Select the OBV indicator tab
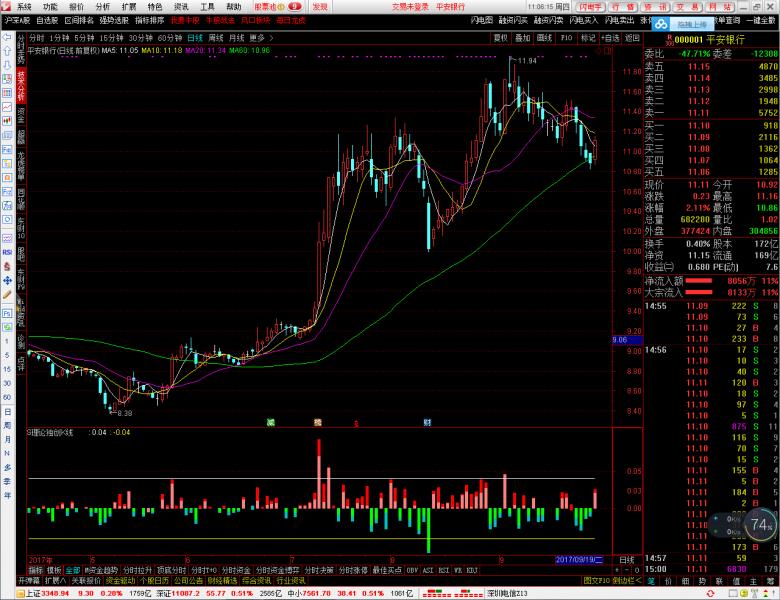 tap(412, 570)
